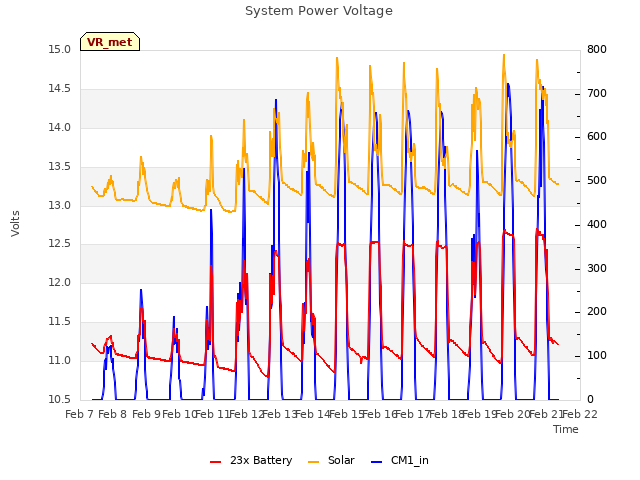Click the 200 right axis tick label

[x=597, y=311]
